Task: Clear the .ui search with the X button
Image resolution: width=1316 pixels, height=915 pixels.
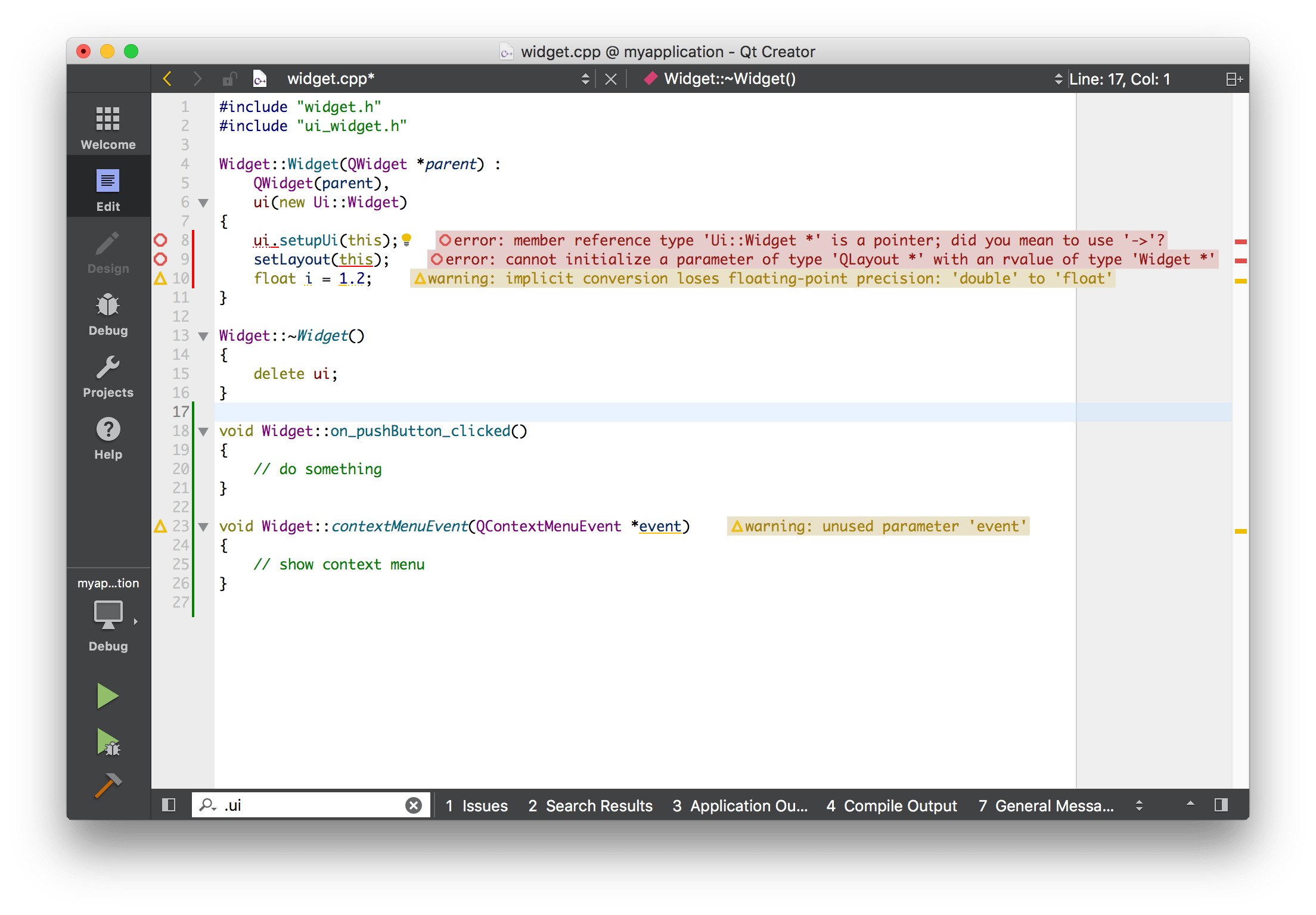Action: (x=414, y=805)
